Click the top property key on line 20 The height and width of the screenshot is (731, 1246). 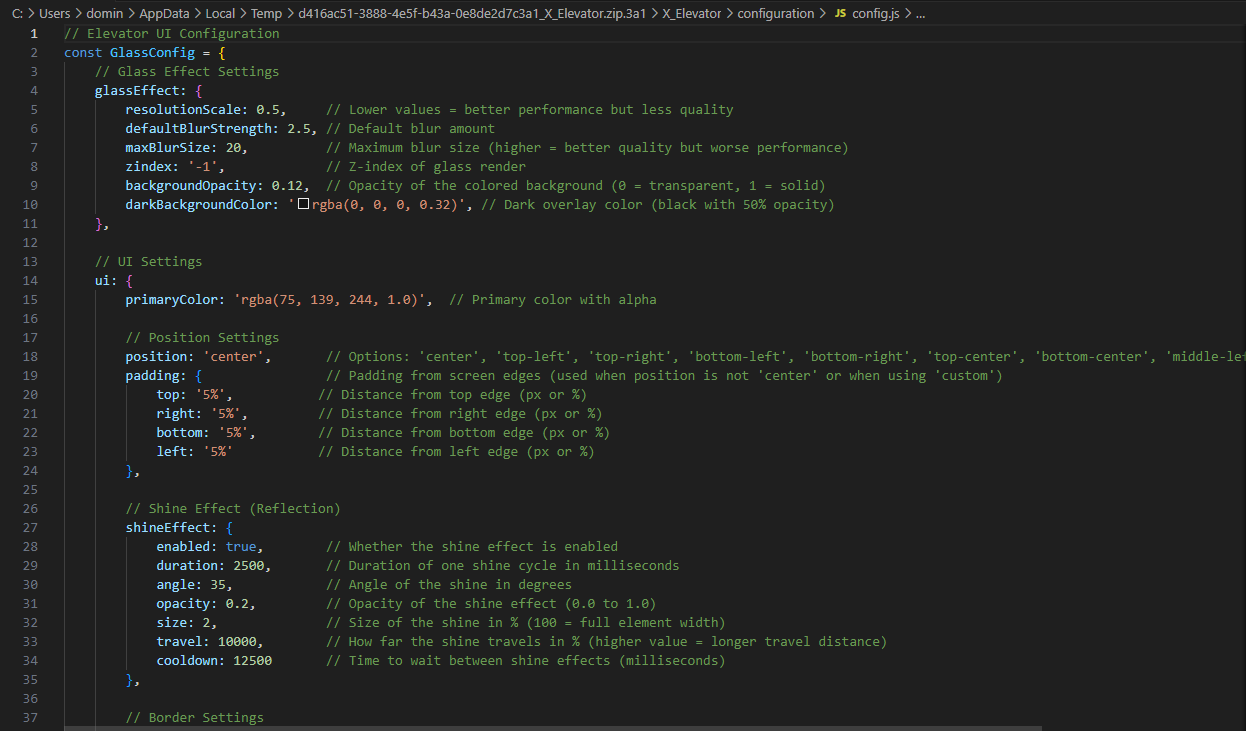(x=168, y=395)
